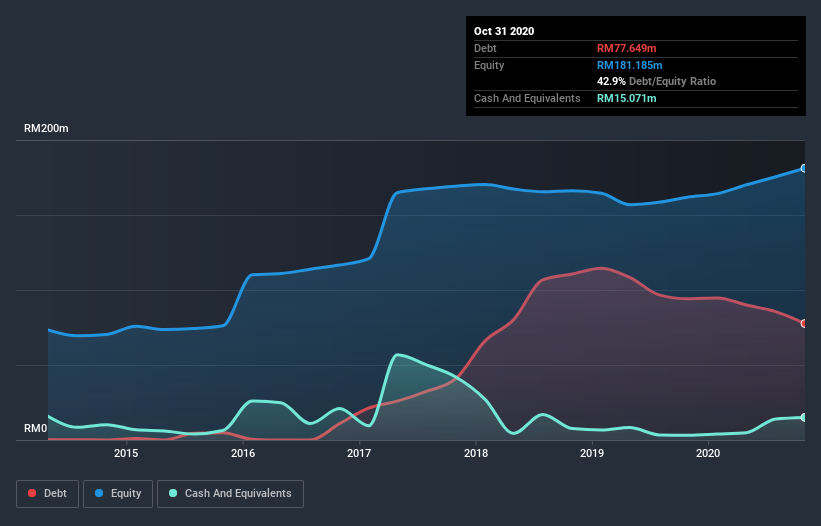Viewport: 821px width, 526px height.
Task: Click Cash And Equivalents label in tooltip
Action: pos(527,98)
